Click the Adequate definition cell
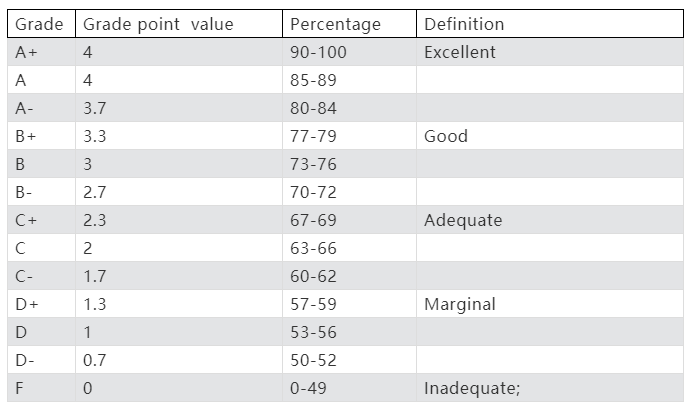The image size is (690, 409). (463, 220)
